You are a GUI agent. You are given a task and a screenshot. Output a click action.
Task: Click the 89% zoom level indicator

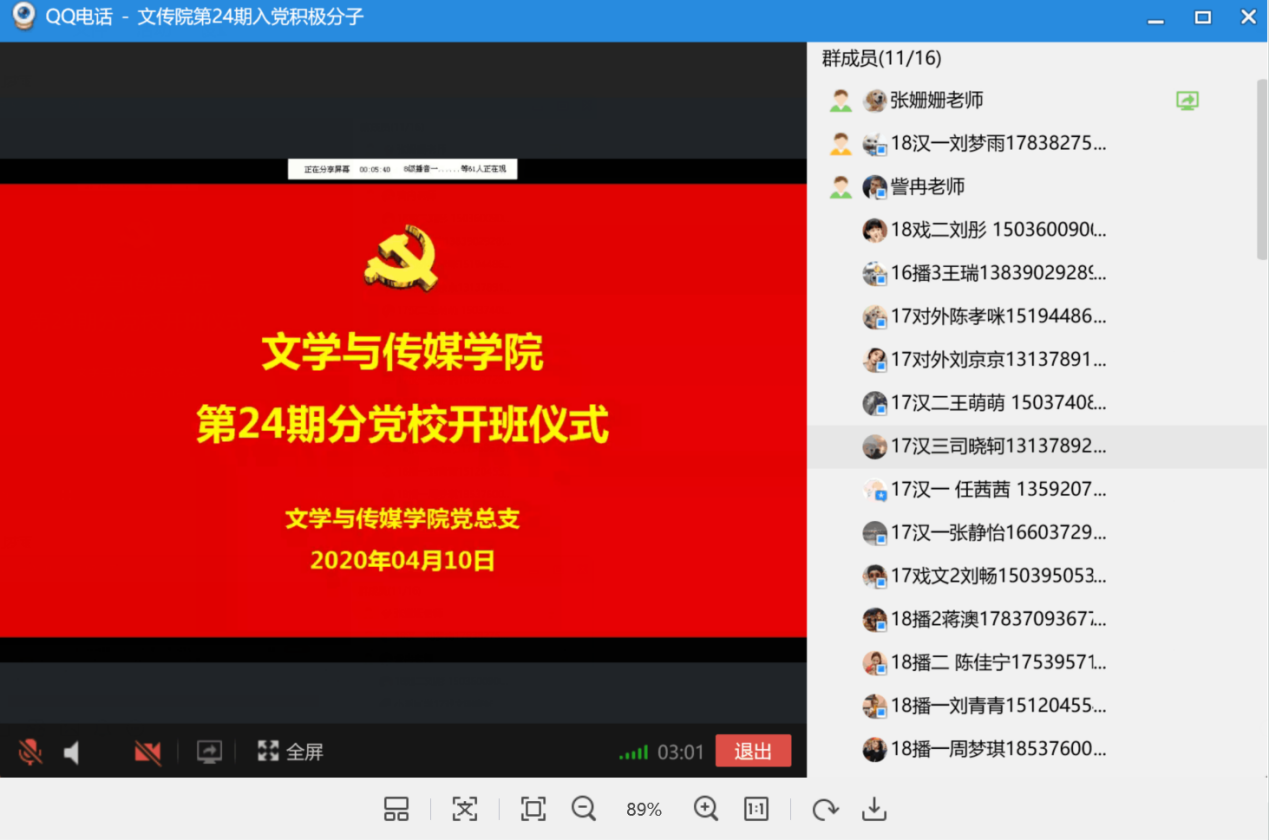(644, 810)
